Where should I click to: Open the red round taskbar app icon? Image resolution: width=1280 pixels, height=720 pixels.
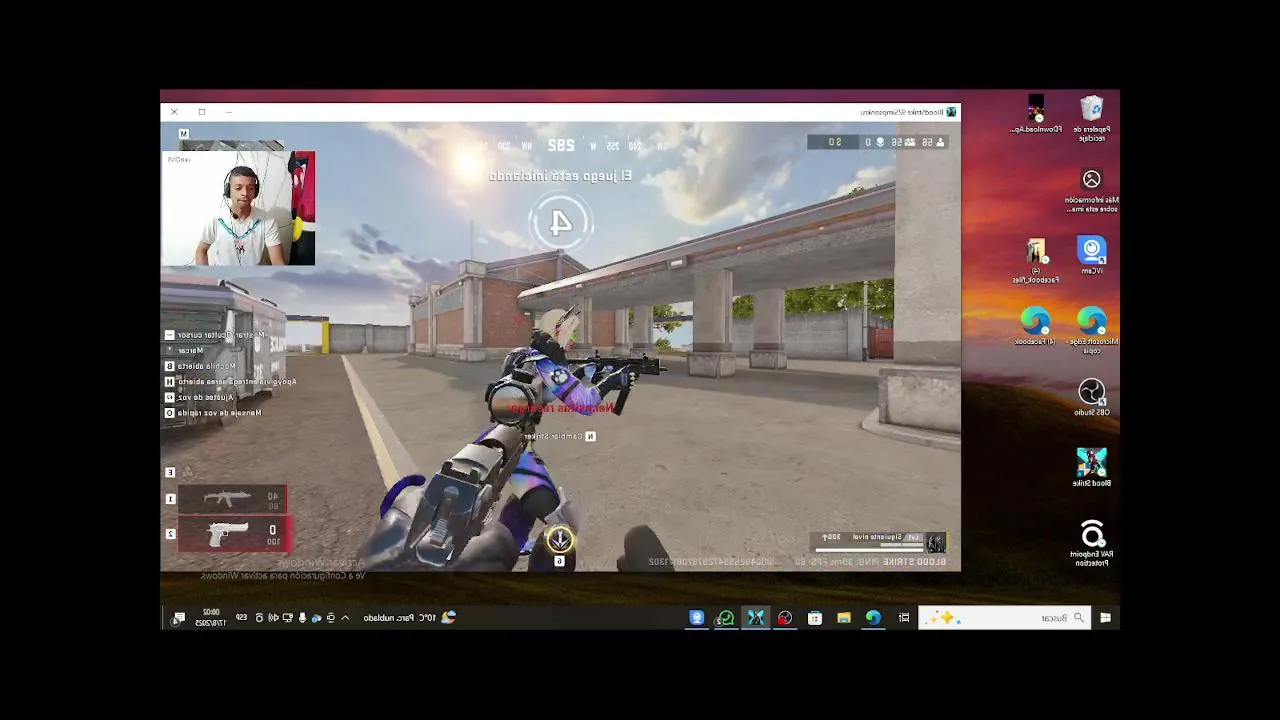pyautogui.click(x=785, y=618)
